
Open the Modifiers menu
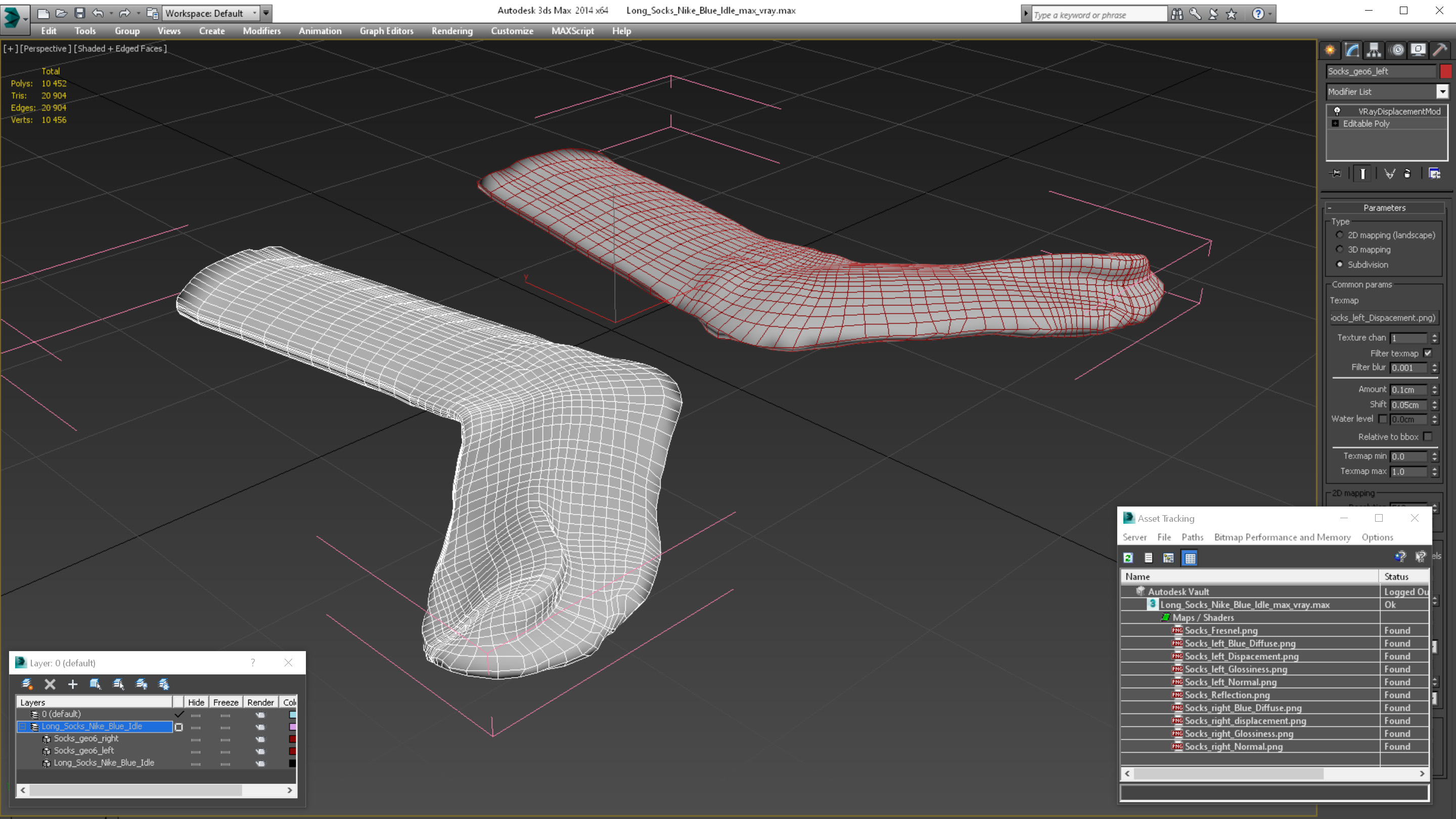point(262,31)
